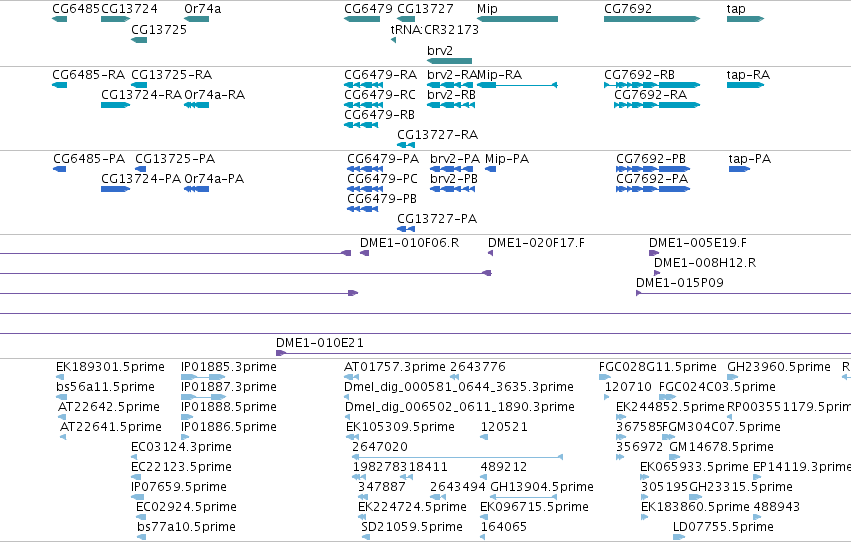Select the tap gene label
This screenshot has height=542, width=851.
click(x=736, y=9)
